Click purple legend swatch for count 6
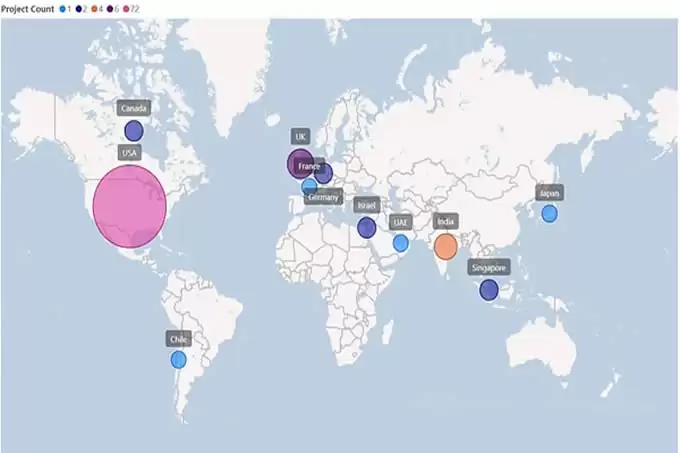Viewport: 680px width, 453px height. 110,9
